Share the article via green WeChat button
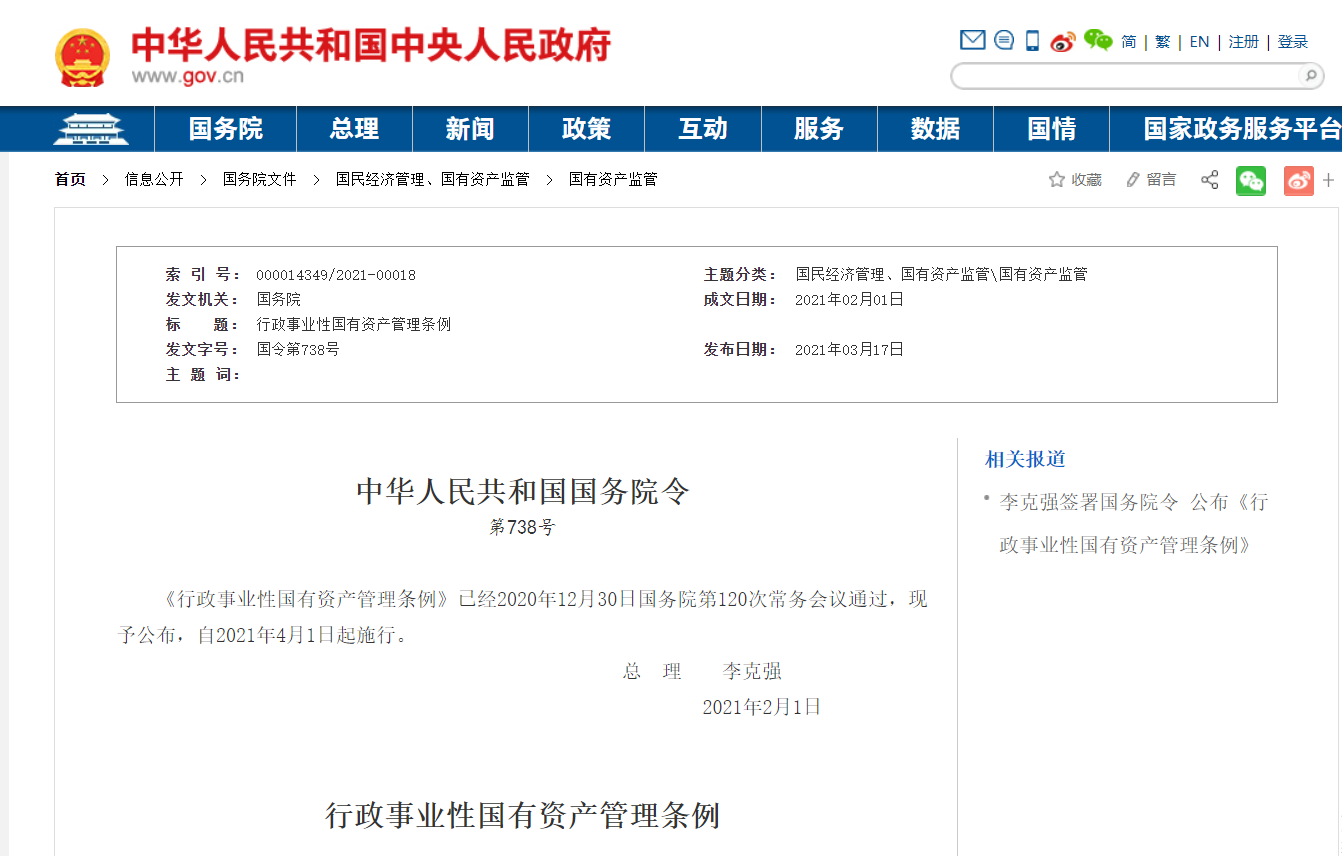 coord(1250,181)
